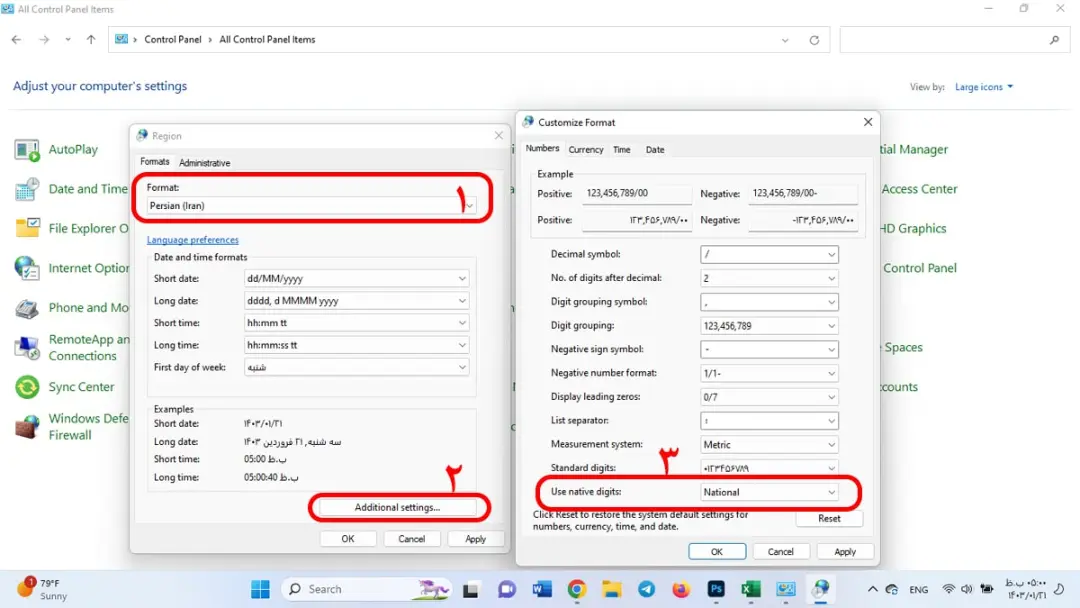Open the Use native digits dropdown
This screenshot has width=1080, height=608.
(x=769, y=492)
